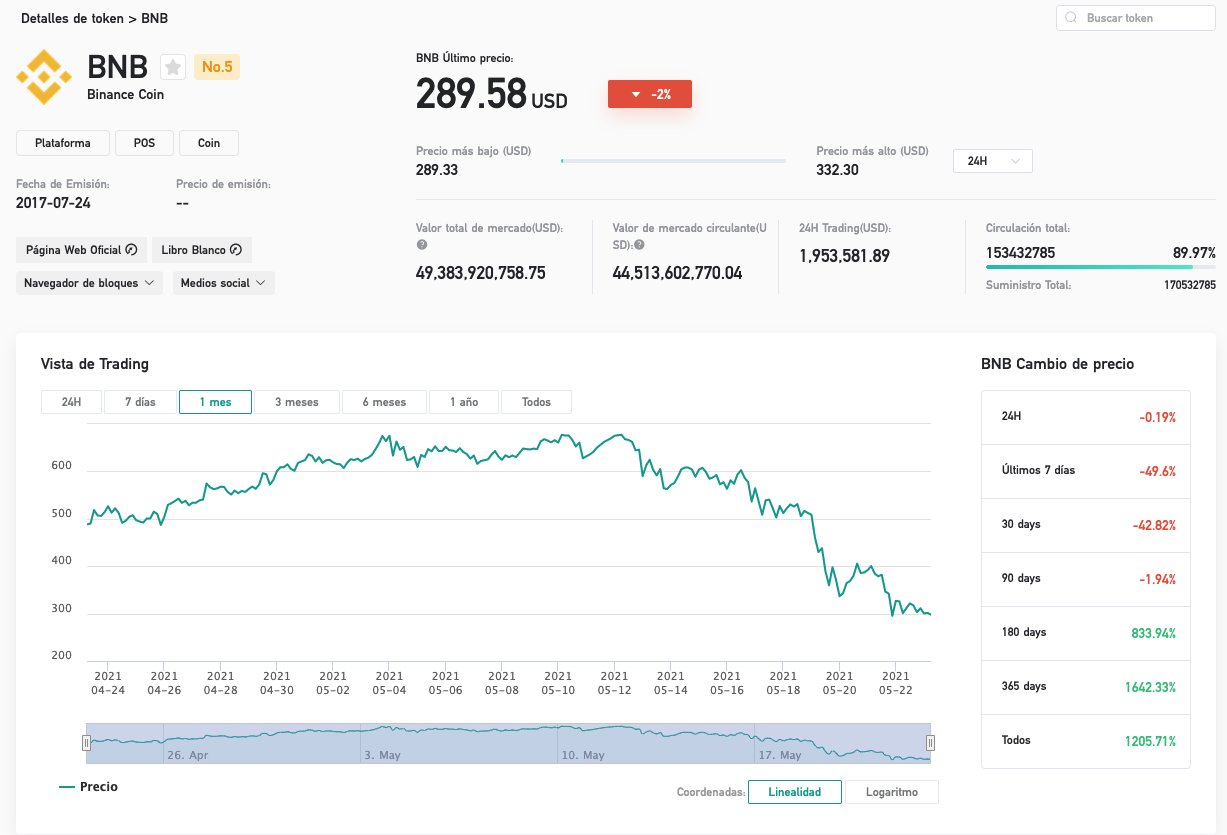
Task: Click the Plataforma tag button
Action: point(63,143)
